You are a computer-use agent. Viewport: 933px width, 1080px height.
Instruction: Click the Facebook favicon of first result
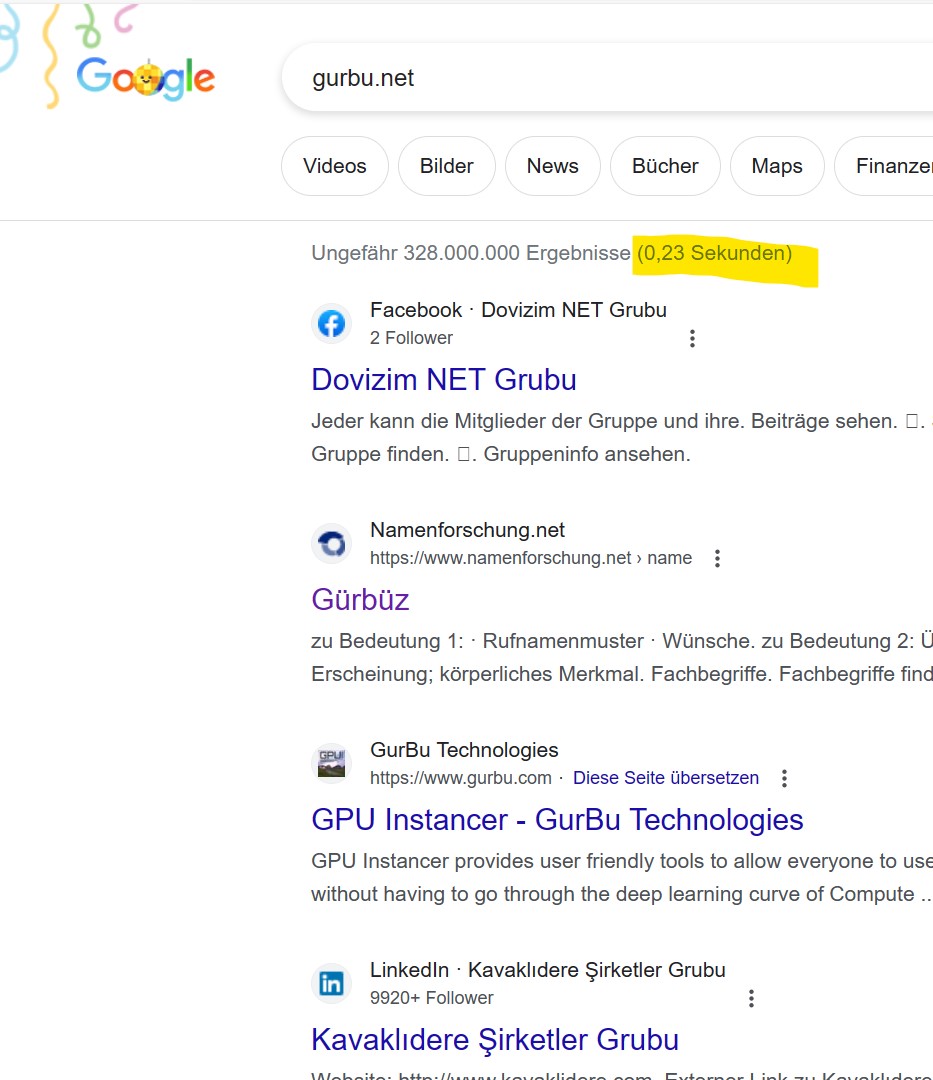[x=331, y=323]
